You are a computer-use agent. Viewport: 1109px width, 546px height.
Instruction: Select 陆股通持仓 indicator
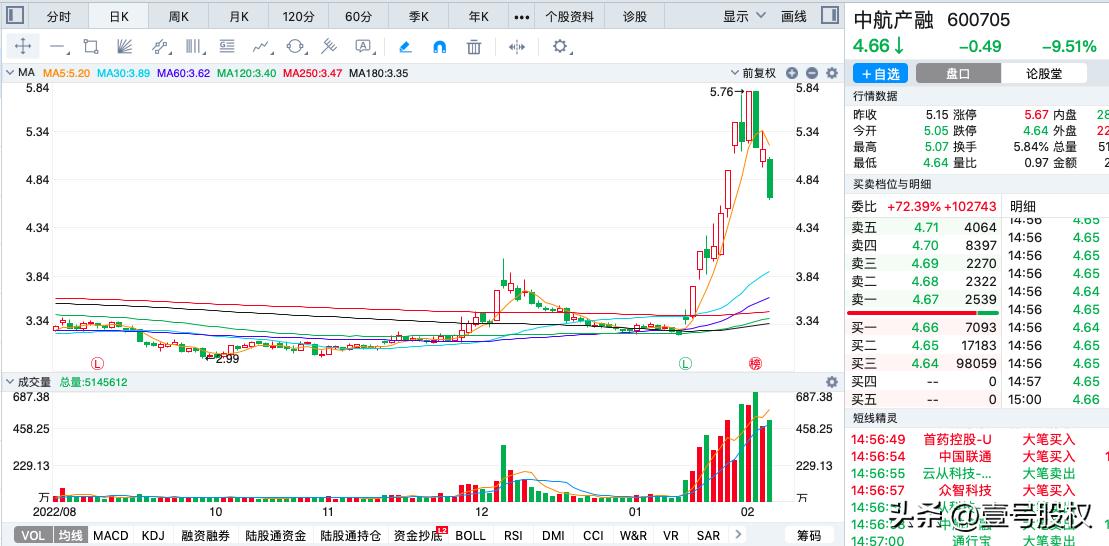coord(351,535)
